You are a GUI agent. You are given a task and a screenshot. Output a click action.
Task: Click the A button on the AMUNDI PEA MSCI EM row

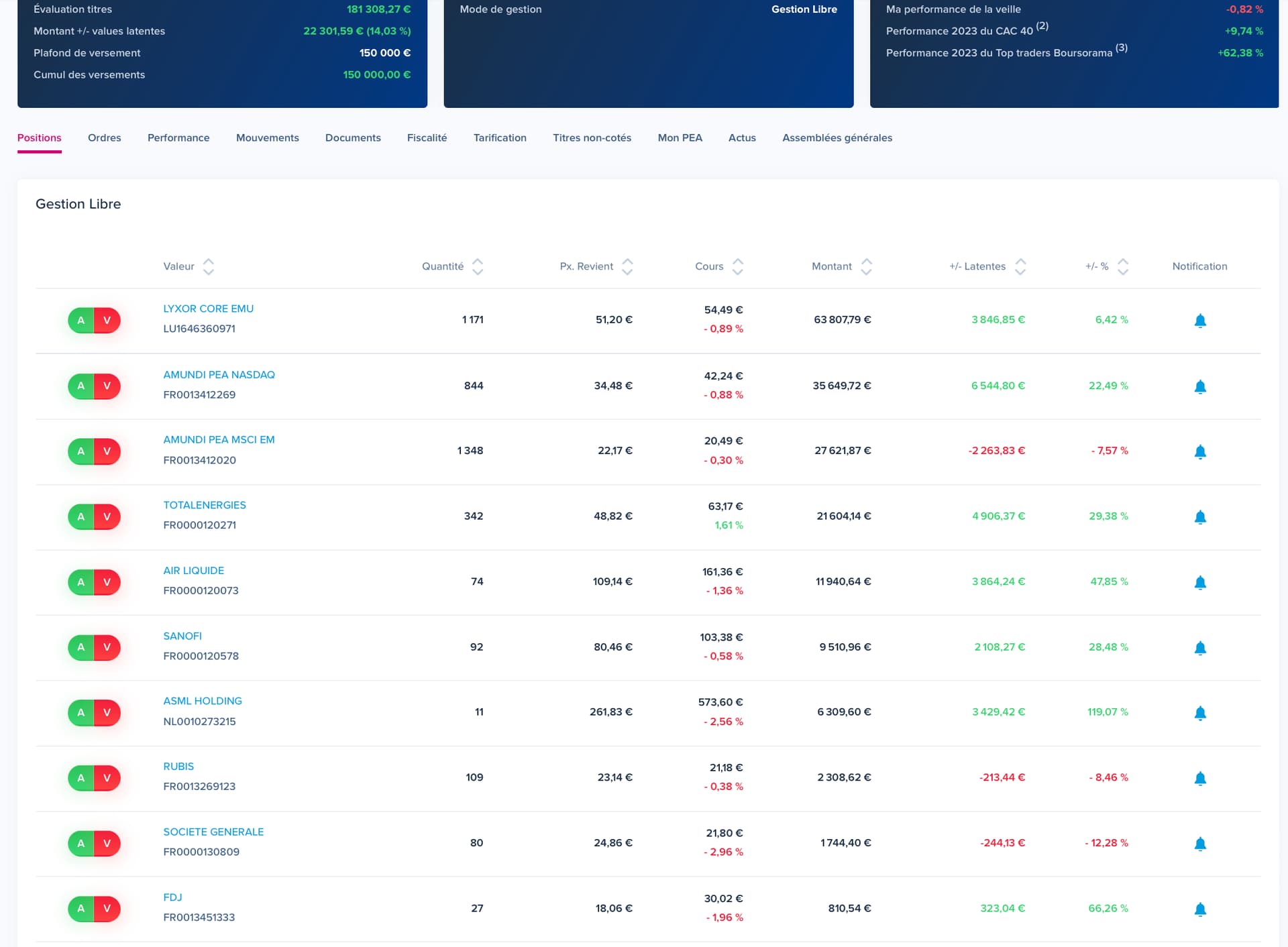click(x=81, y=451)
